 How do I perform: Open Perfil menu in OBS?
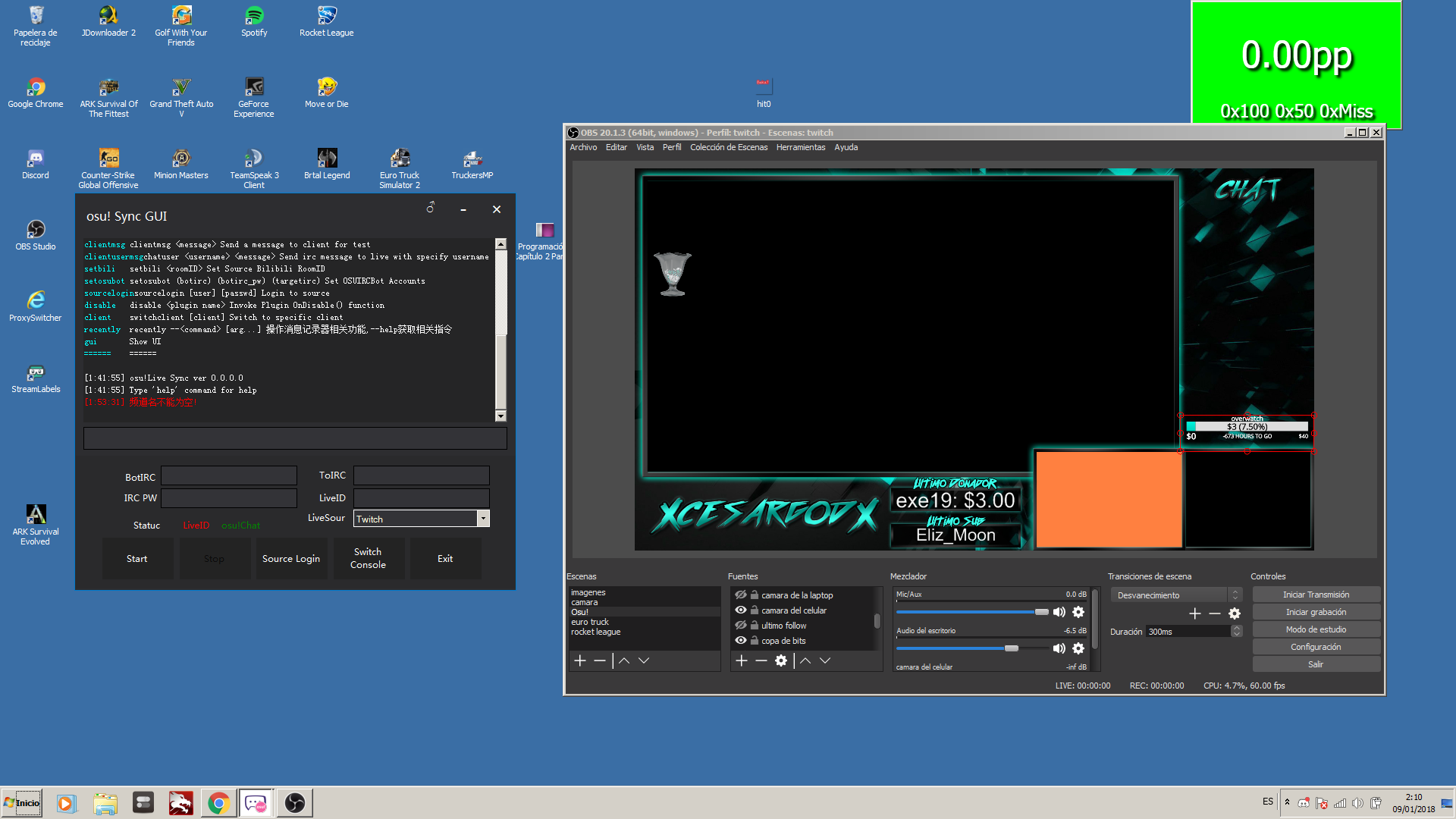tap(672, 147)
